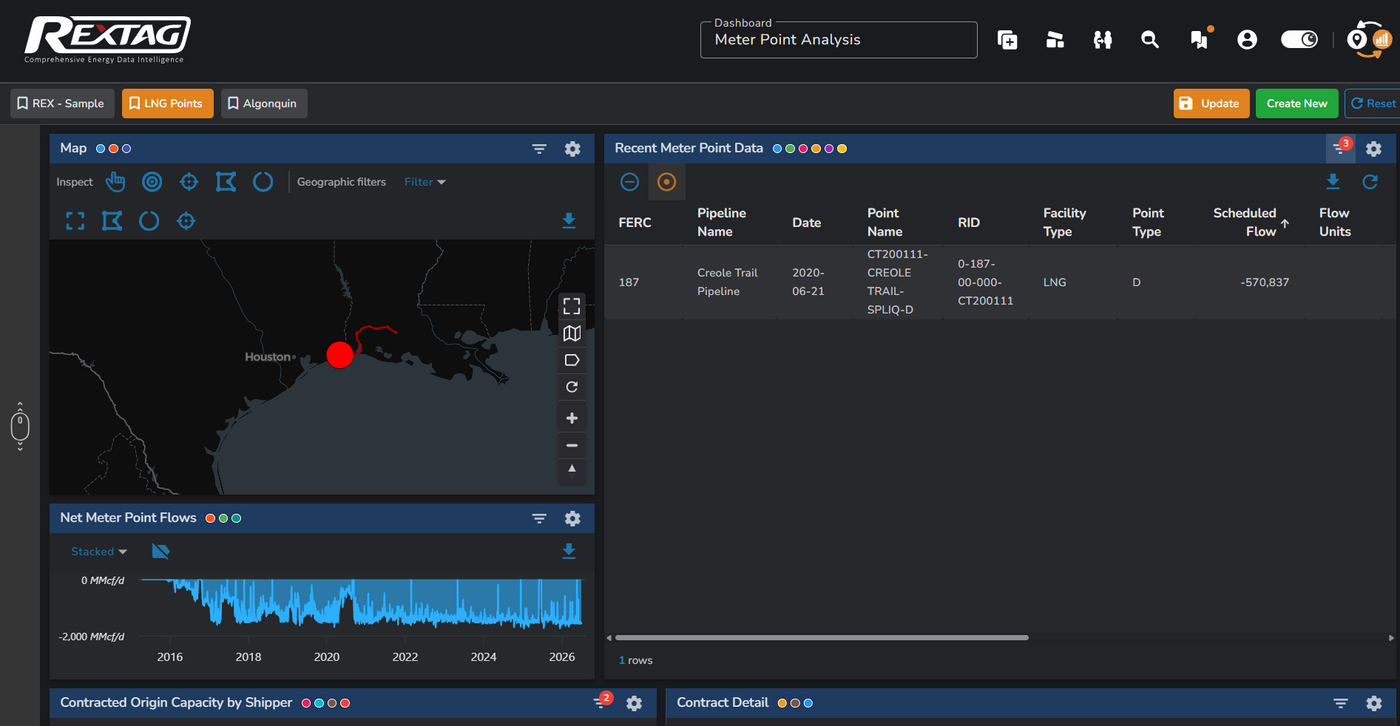Click the map refresh button

572,387
